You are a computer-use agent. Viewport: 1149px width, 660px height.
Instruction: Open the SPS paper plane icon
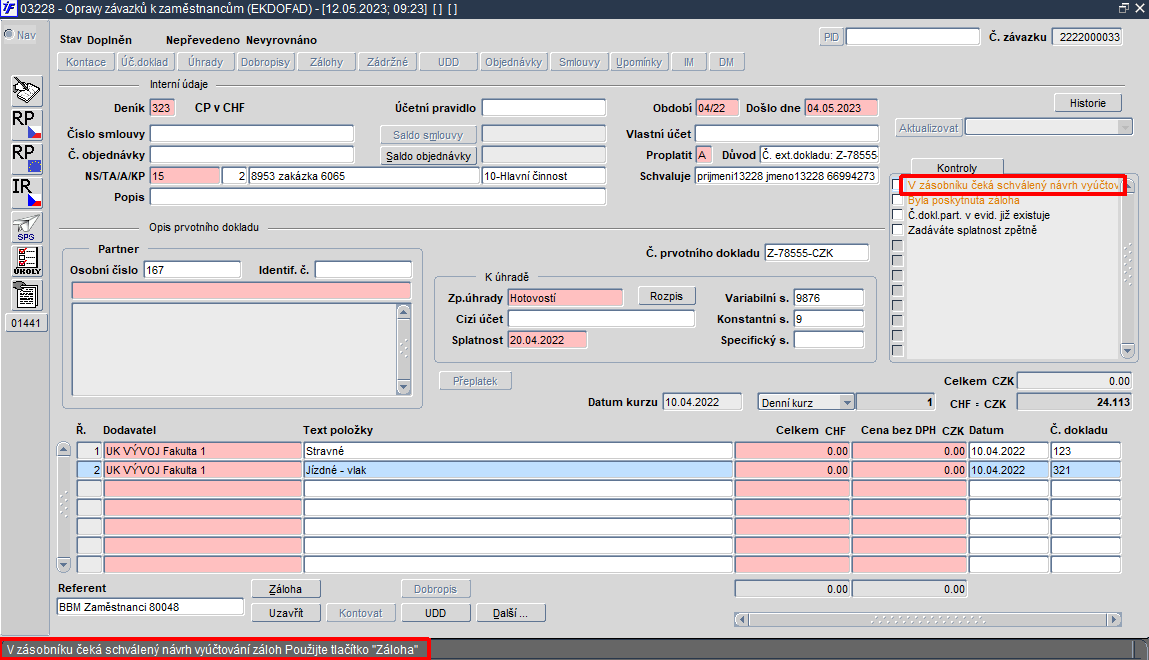coord(26,227)
